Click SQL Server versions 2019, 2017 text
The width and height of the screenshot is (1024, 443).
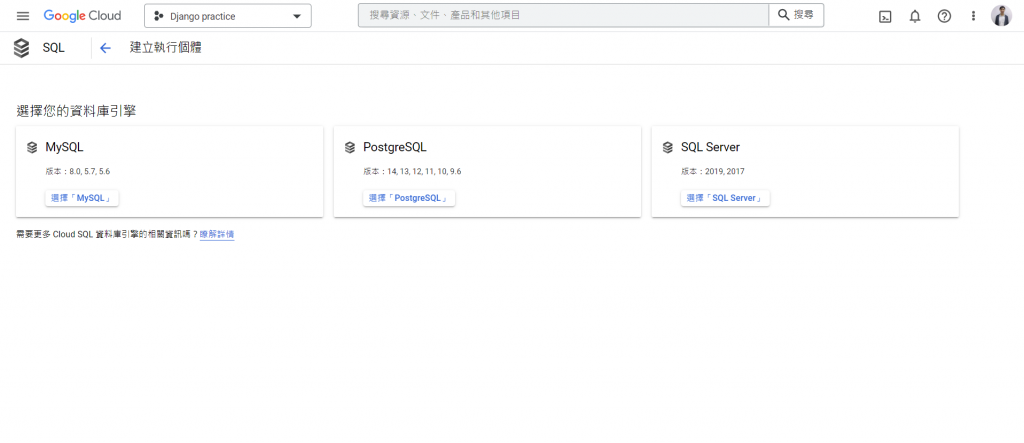click(712, 172)
